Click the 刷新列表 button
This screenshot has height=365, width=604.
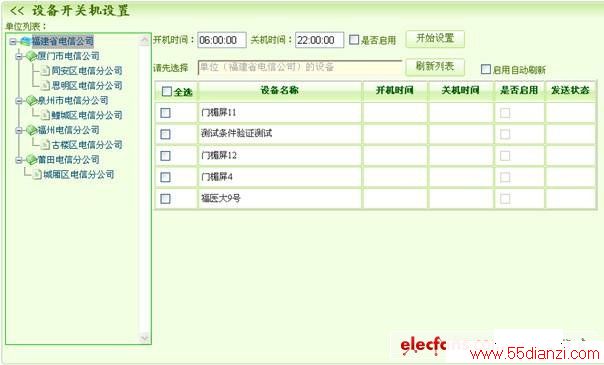(435, 67)
